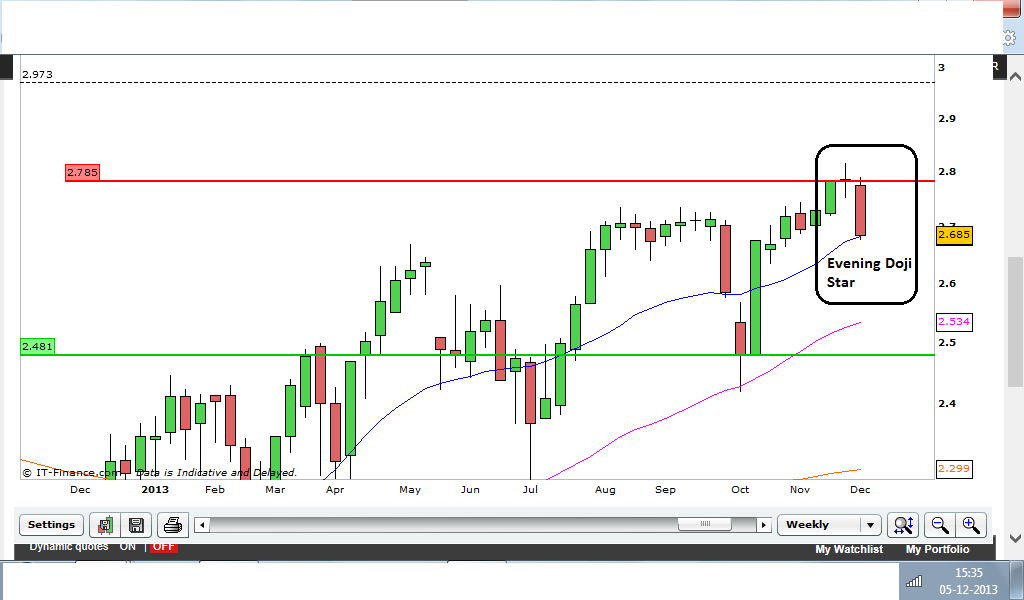This screenshot has height=600, width=1024.
Task: Click the horizontal timeline scrollbar thumb
Action: [705, 524]
